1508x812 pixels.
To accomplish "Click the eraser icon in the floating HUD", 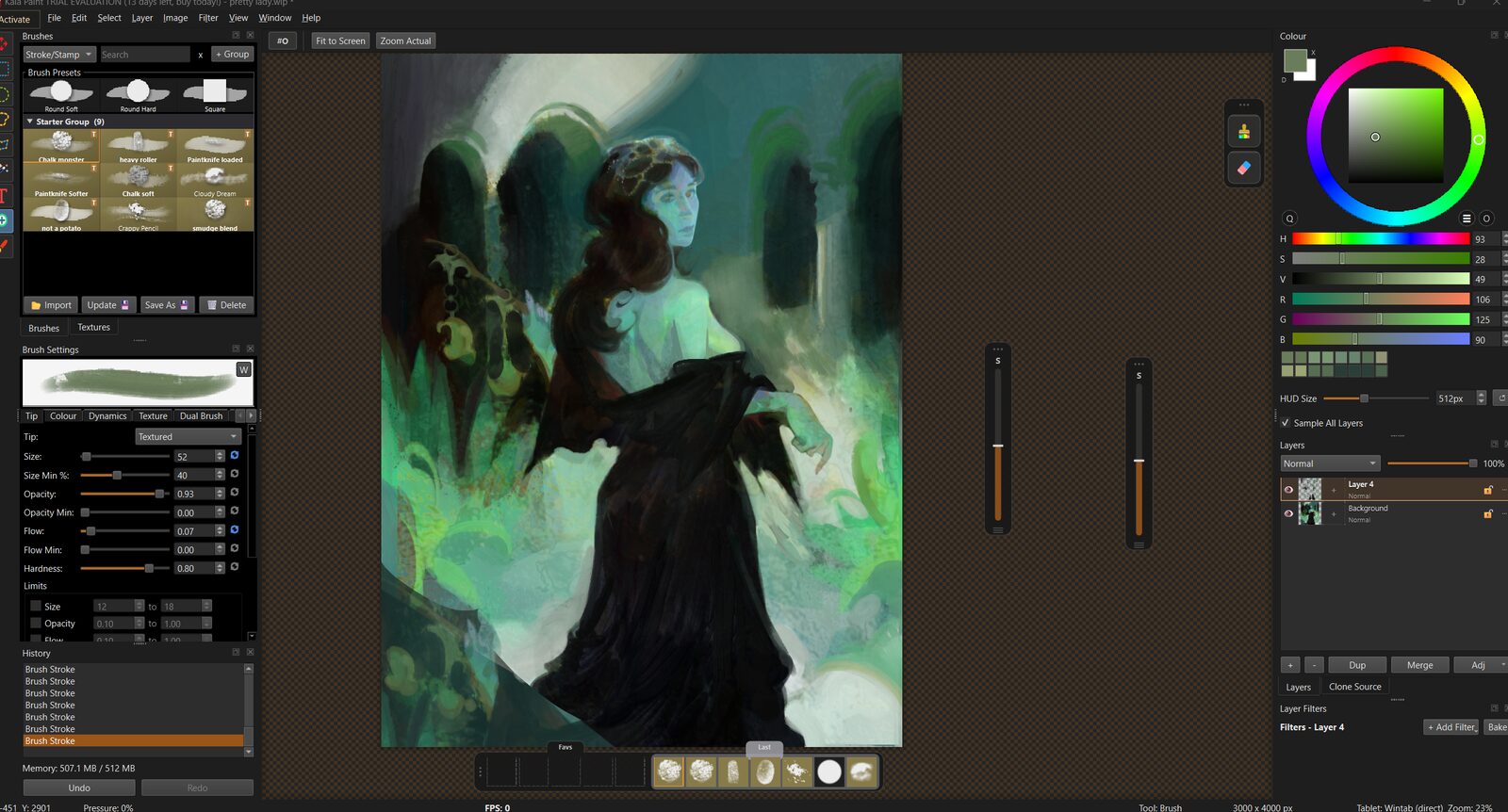I will pos(1243,168).
